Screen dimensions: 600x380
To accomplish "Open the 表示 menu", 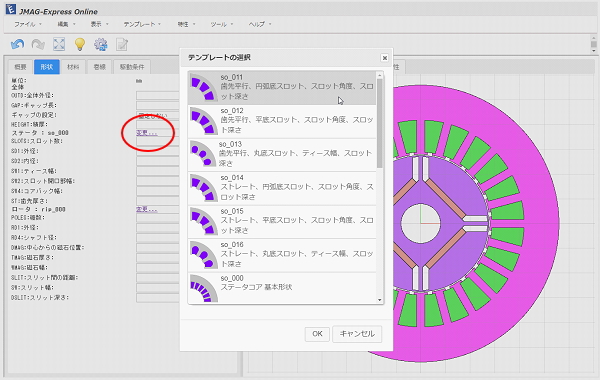I will pyautogui.click(x=99, y=24).
